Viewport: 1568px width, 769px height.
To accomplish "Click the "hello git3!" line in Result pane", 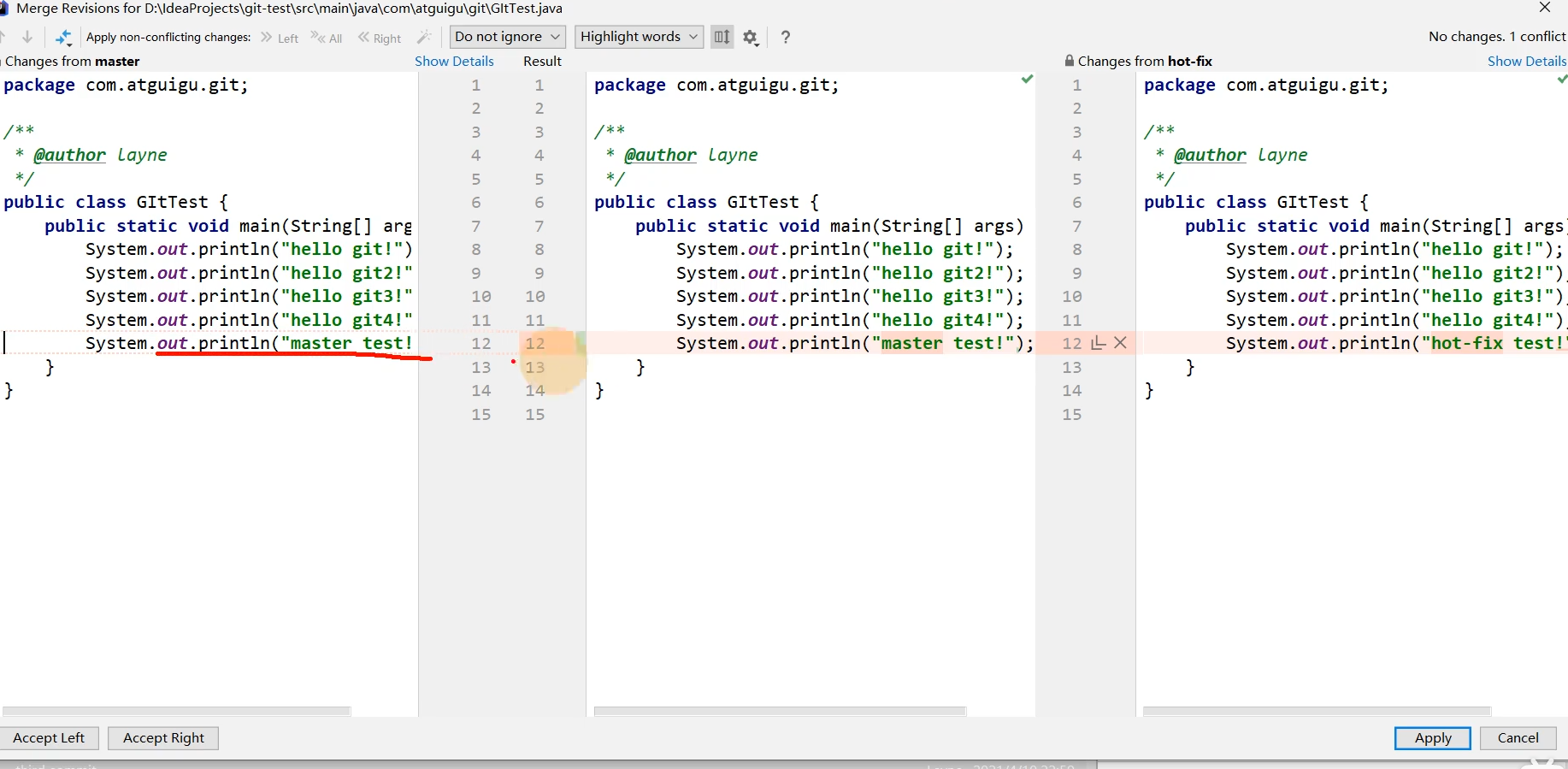I will pyautogui.click(x=850, y=296).
